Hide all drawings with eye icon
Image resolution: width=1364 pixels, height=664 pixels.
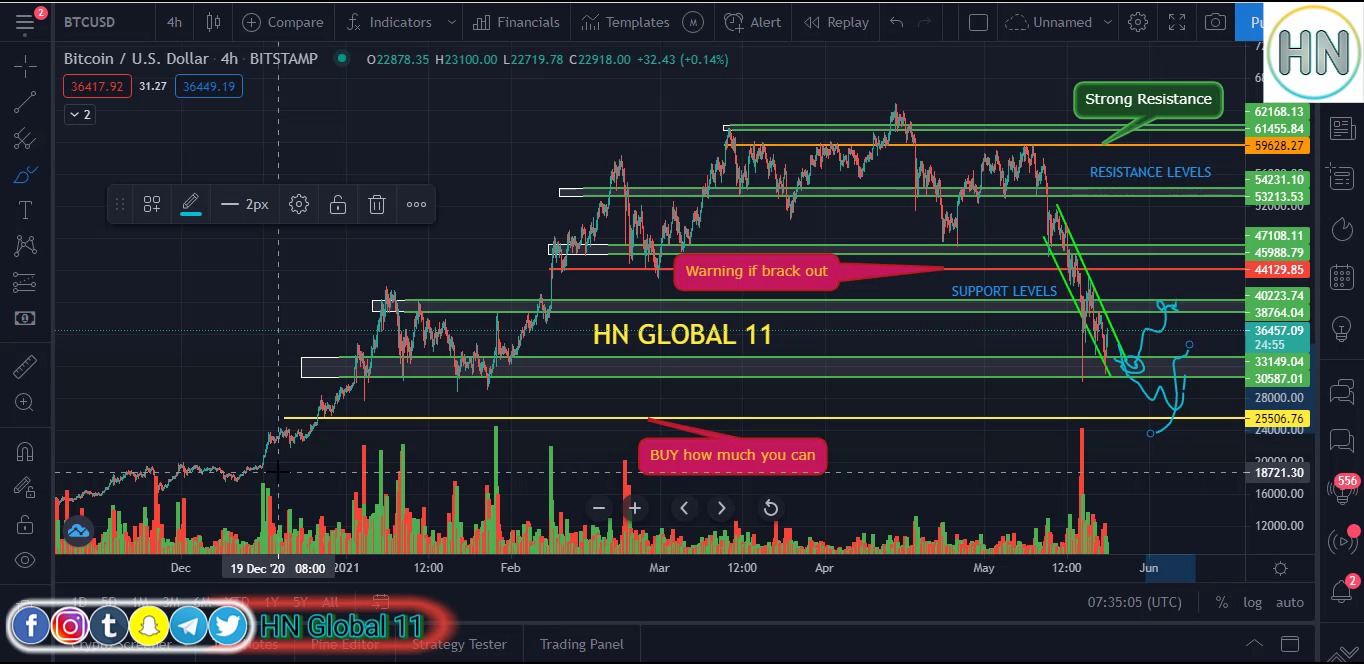pyautogui.click(x=25, y=560)
